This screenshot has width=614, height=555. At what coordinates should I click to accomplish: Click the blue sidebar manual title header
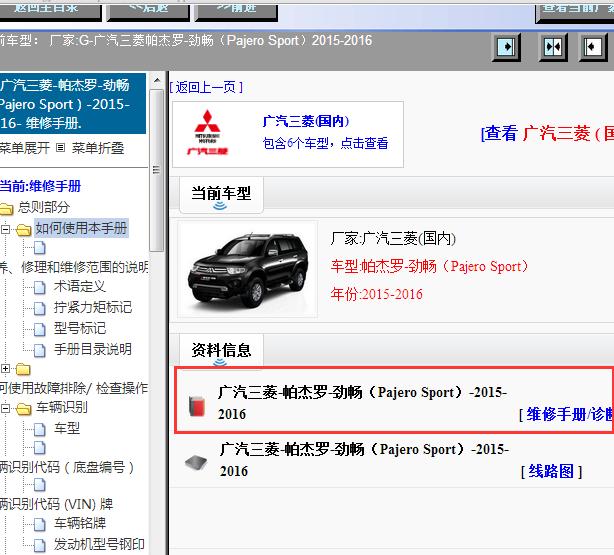pos(73,103)
